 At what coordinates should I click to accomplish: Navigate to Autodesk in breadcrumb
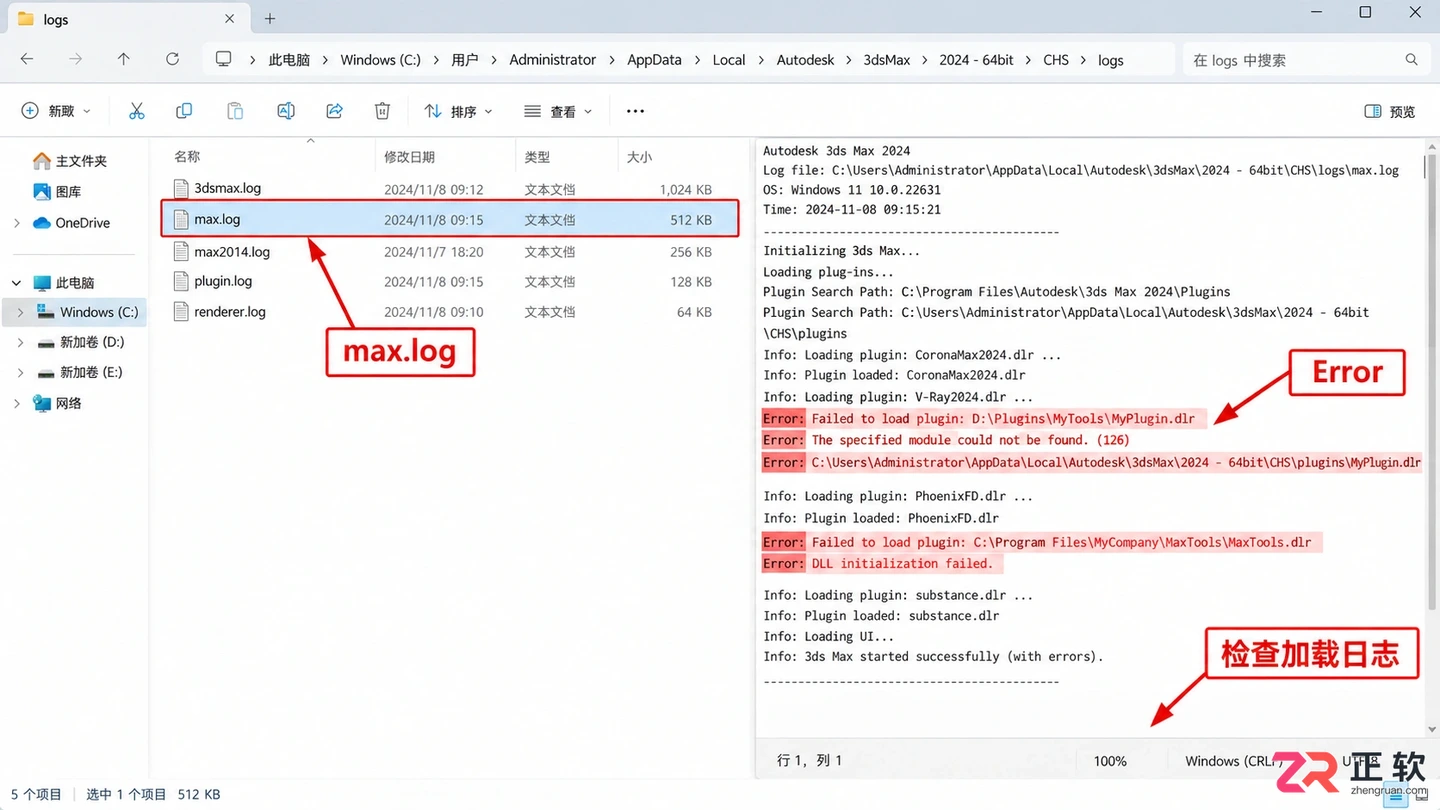point(805,60)
